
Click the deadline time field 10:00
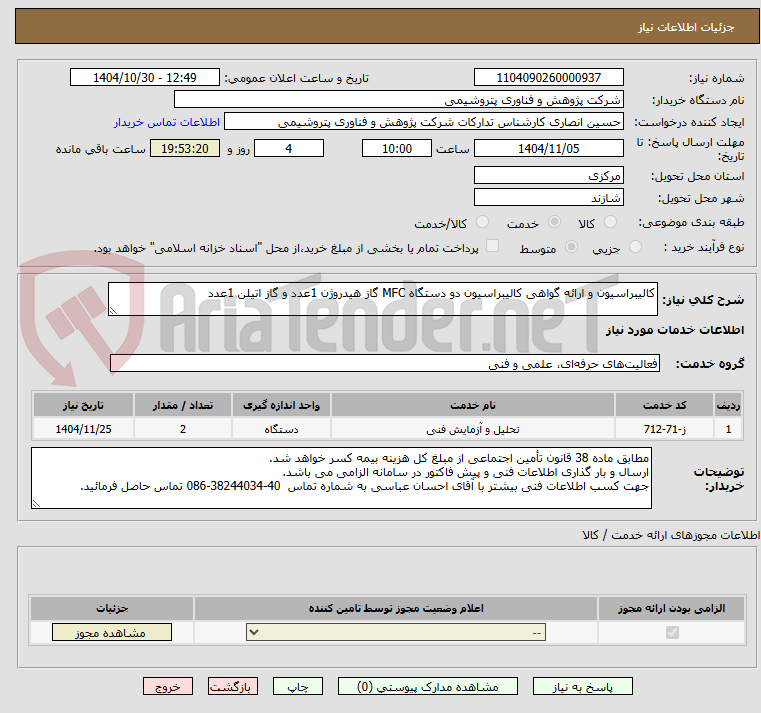[x=397, y=149]
